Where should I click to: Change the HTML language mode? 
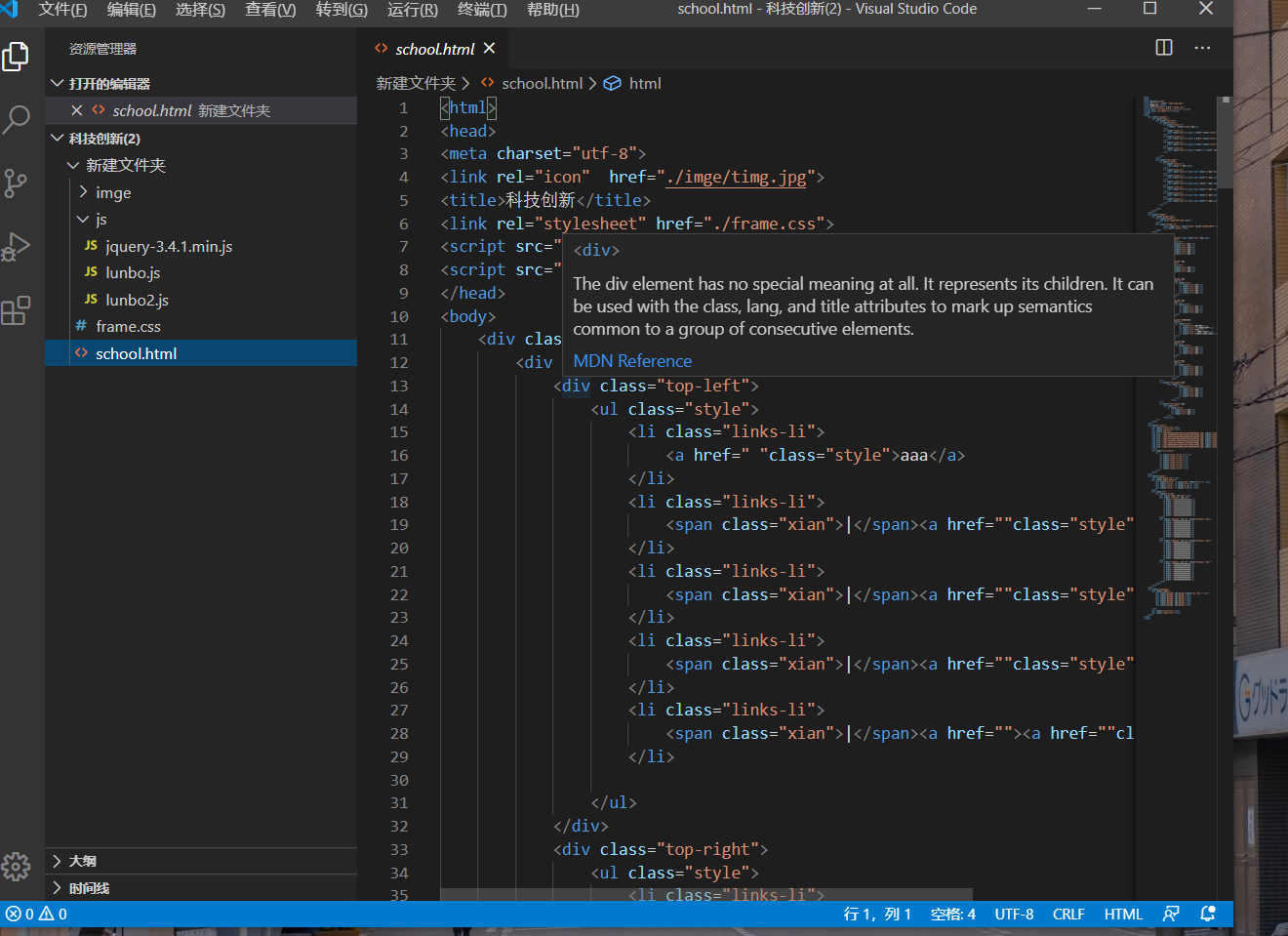pos(1123,915)
